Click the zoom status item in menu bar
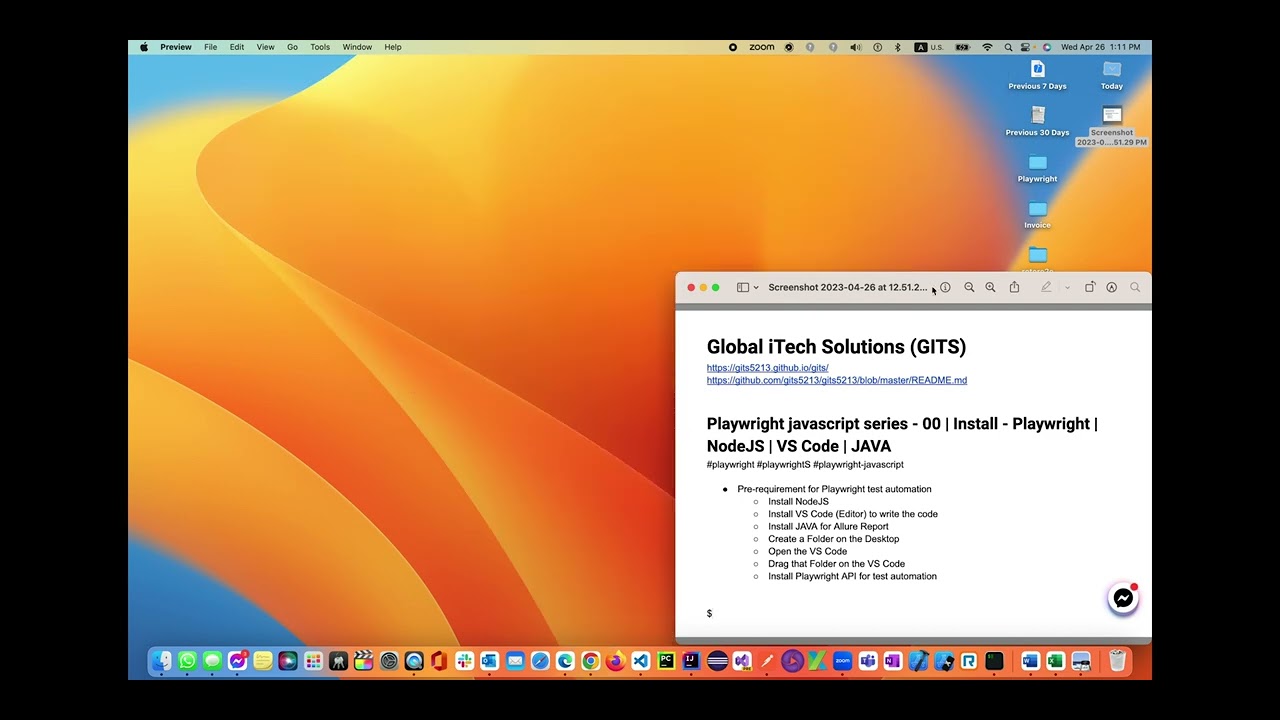Viewport: 1280px width, 720px height. coord(762,47)
